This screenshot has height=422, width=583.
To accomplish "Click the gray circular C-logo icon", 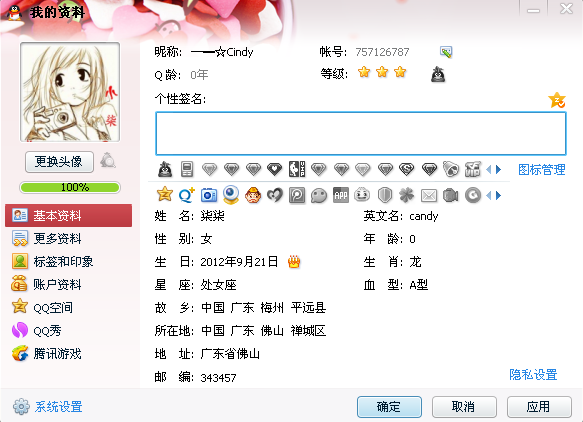I will tap(473, 195).
